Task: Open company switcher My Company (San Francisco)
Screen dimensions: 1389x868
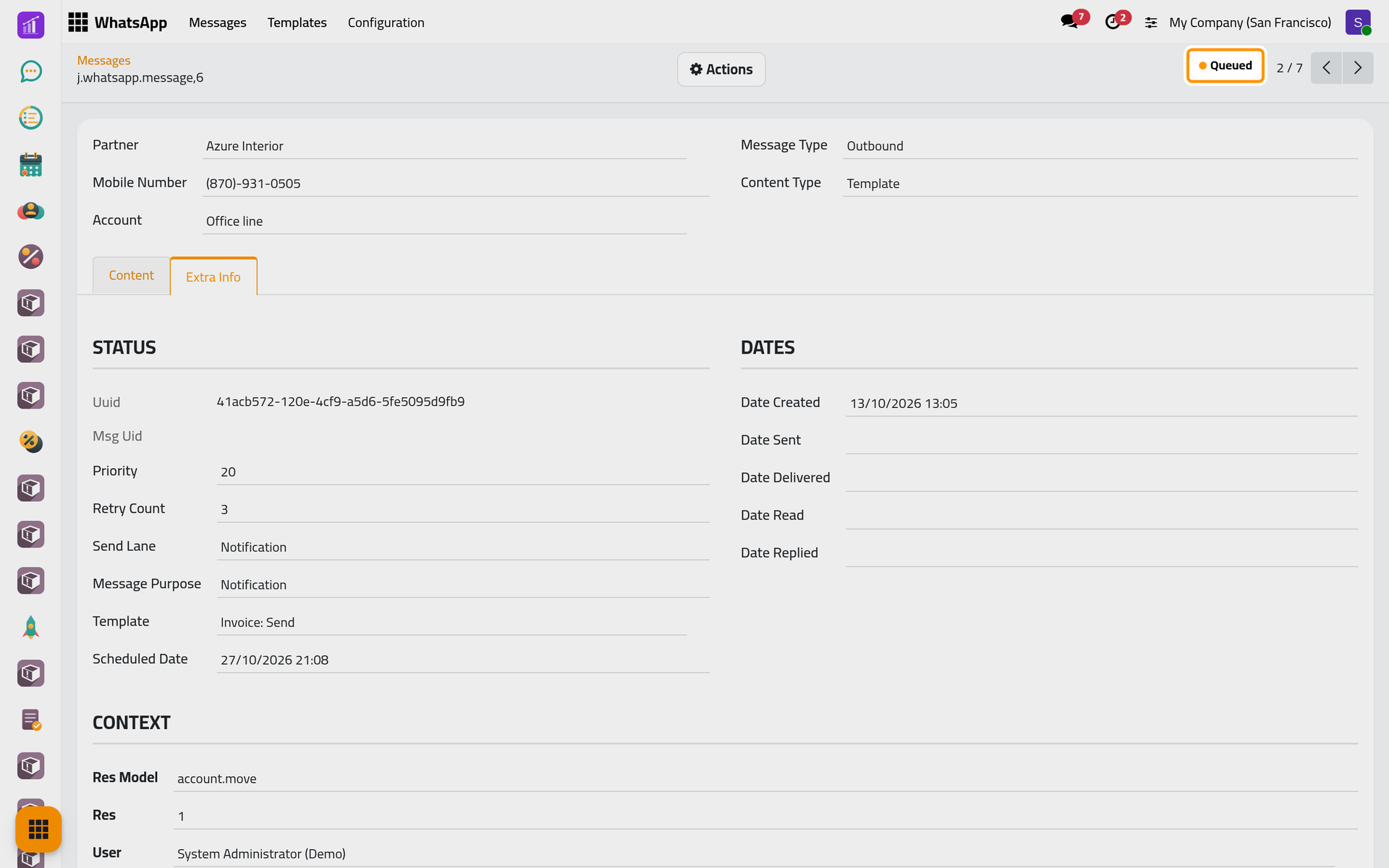Action: click(1249, 22)
